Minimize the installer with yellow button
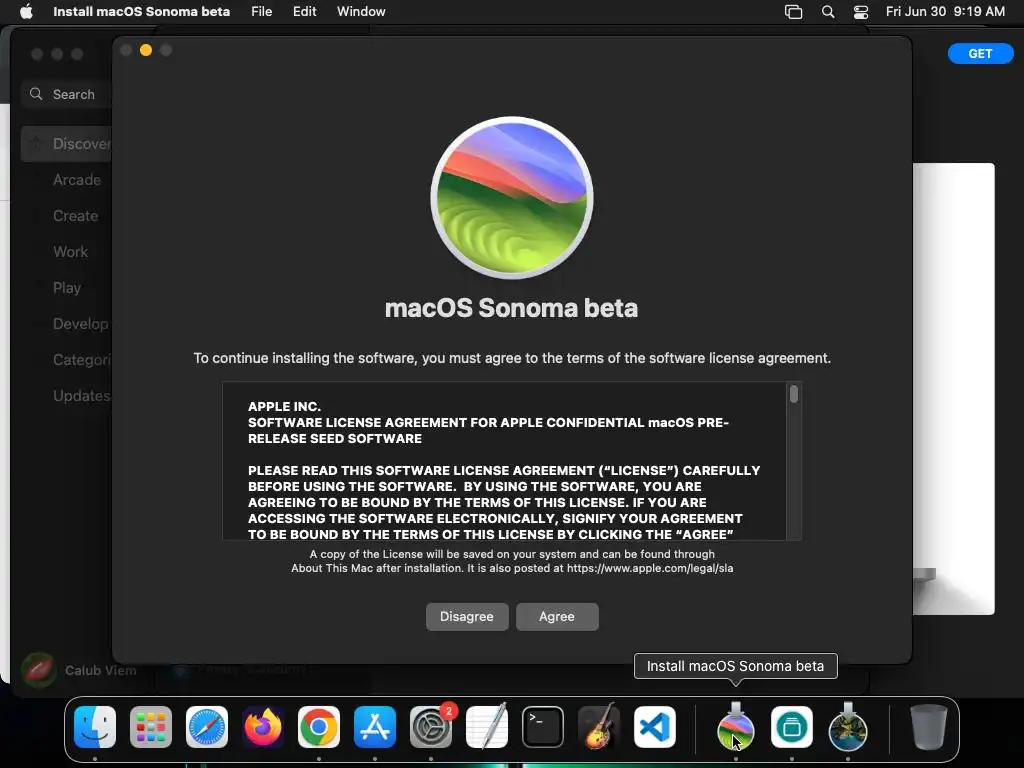Image resolution: width=1024 pixels, height=768 pixels. [146, 50]
